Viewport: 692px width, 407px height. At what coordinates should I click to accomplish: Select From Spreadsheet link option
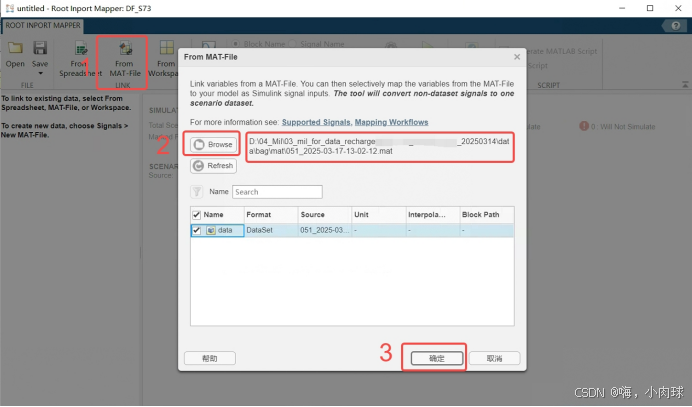pos(80,60)
